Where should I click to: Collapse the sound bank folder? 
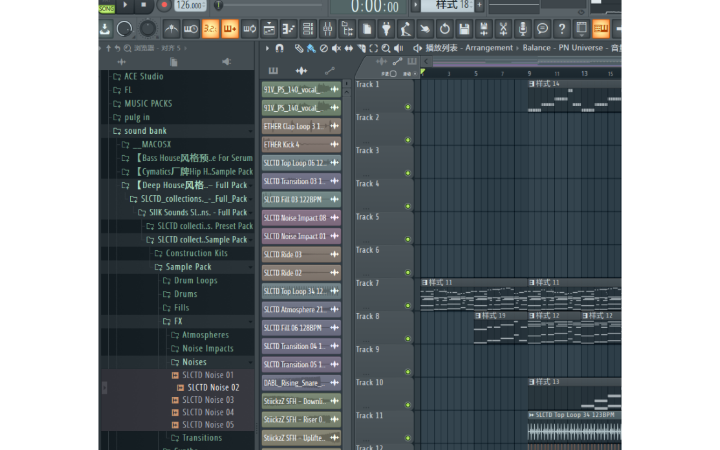pos(117,131)
